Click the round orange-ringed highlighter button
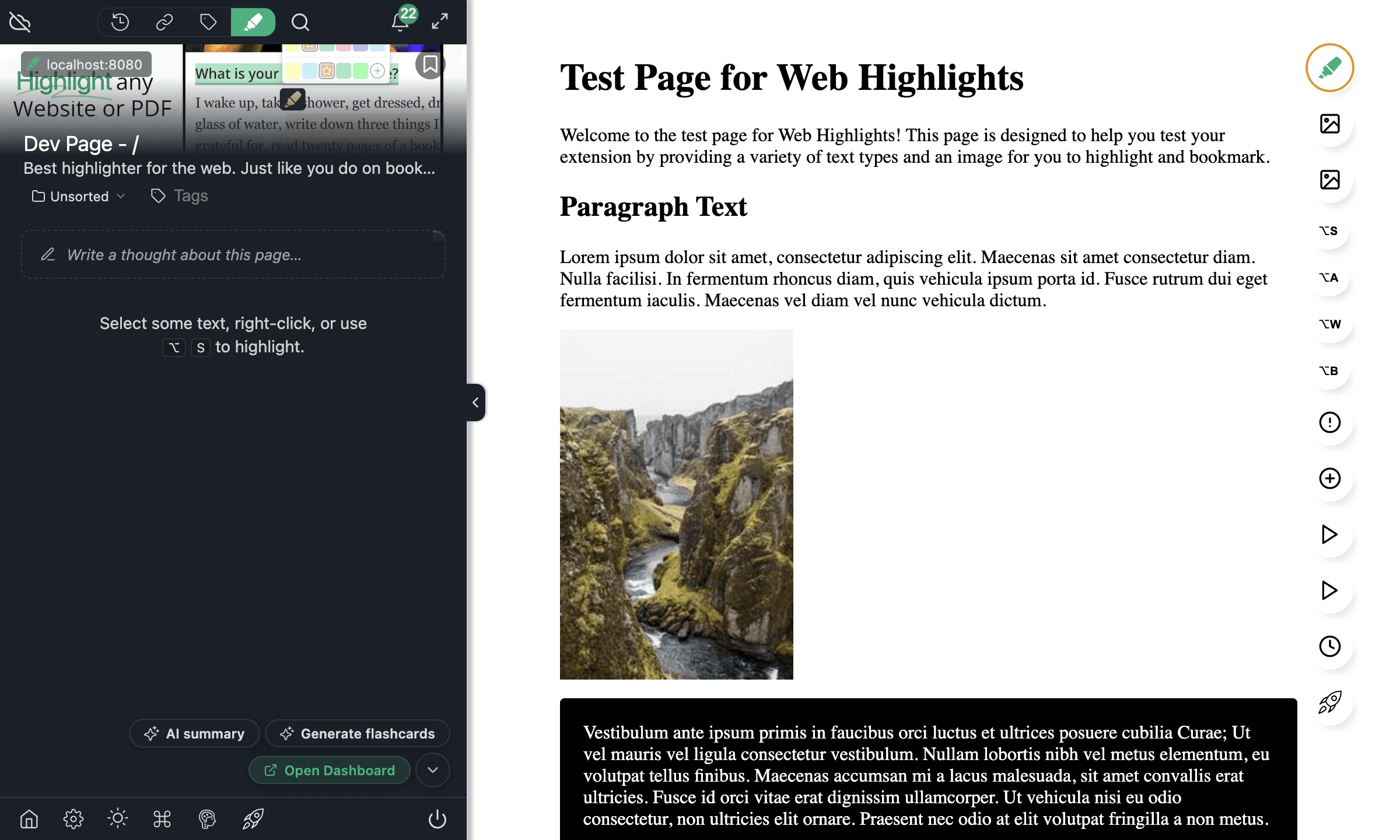1400x840 pixels. [x=1329, y=68]
